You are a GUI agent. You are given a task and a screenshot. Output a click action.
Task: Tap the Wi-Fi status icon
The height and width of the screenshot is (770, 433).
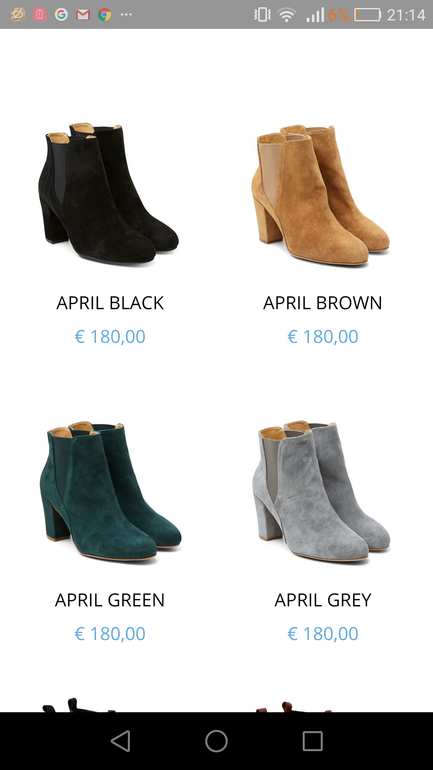[x=286, y=15]
